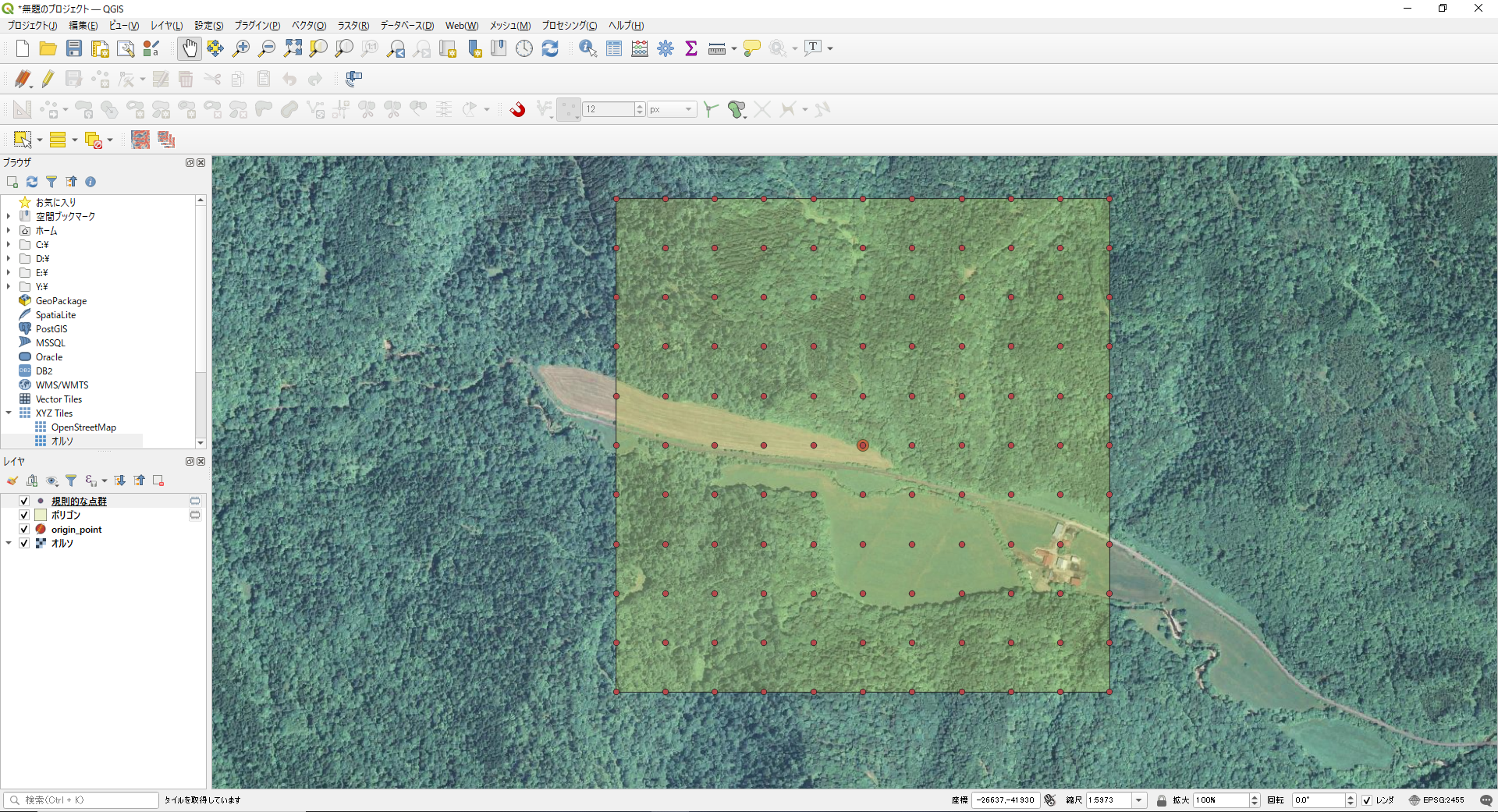This screenshot has width=1498, height=812.
Task: Open the プラグイン menu
Action: click(257, 26)
